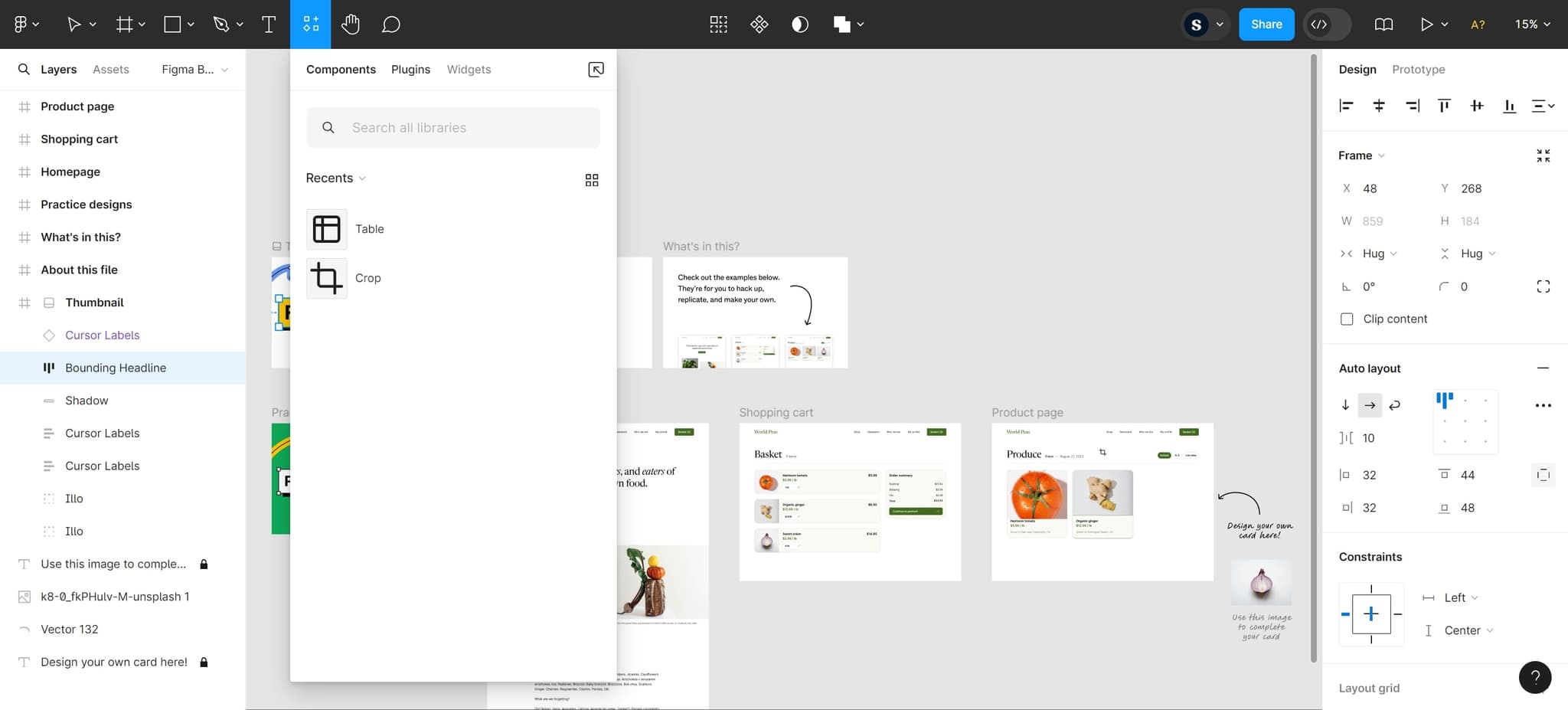Click the Create component icon
The width and height of the screenshot is (1568, 710).
pos(759,25)
